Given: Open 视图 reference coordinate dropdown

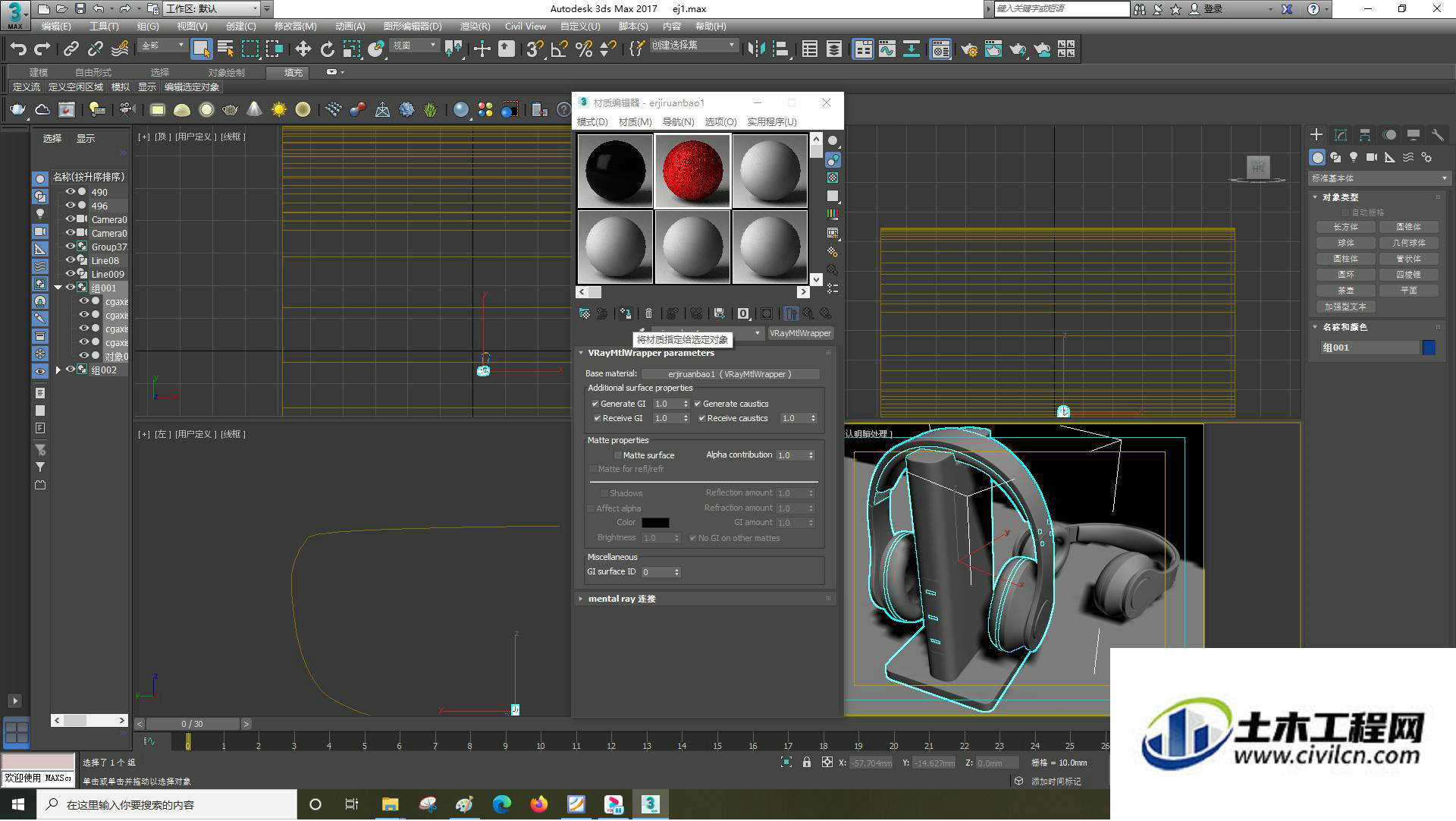Looking at the screenshot, I should pos(414,46).
